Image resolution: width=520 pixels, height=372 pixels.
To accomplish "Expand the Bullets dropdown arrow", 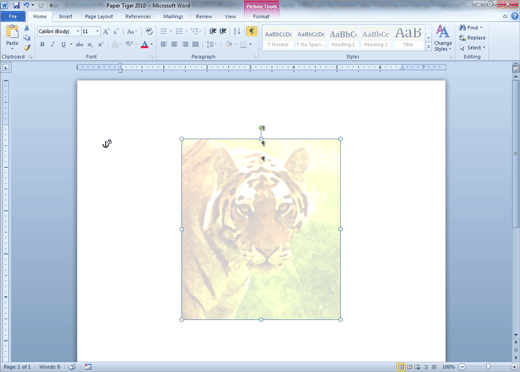I will pos(171,31).
